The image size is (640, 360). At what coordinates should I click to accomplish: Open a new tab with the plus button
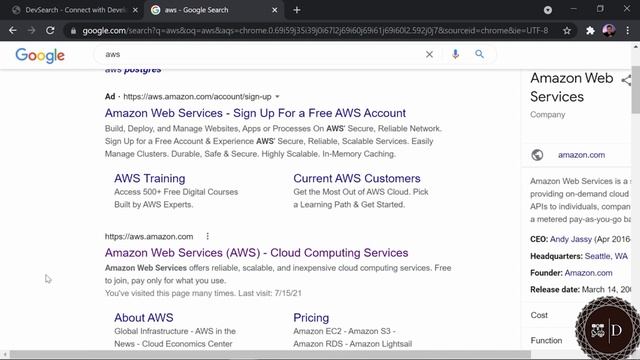click(297, 10)
